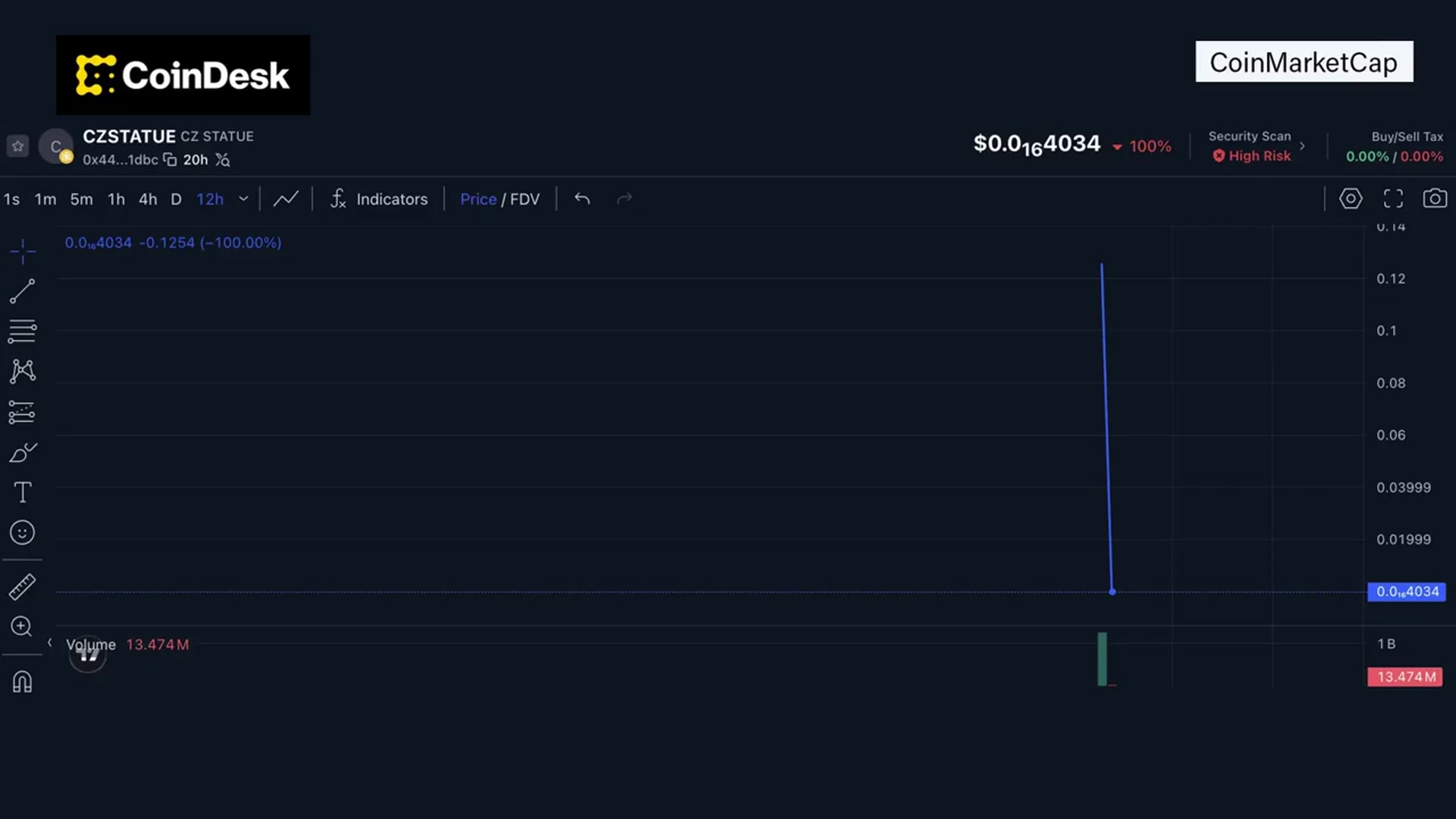This screenshot has width=1456, height=819.
Task: Open the Indicators dialog
Action: [379, 199]
